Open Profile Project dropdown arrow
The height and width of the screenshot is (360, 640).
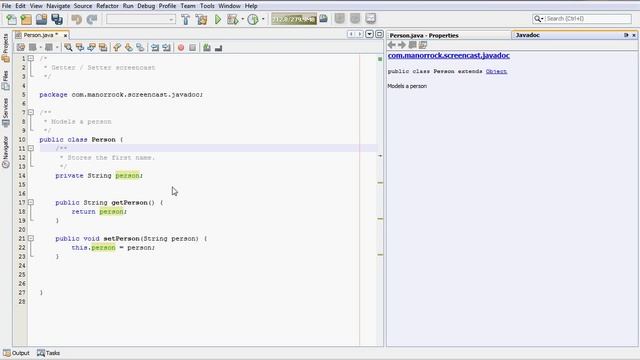coord(263,19)
